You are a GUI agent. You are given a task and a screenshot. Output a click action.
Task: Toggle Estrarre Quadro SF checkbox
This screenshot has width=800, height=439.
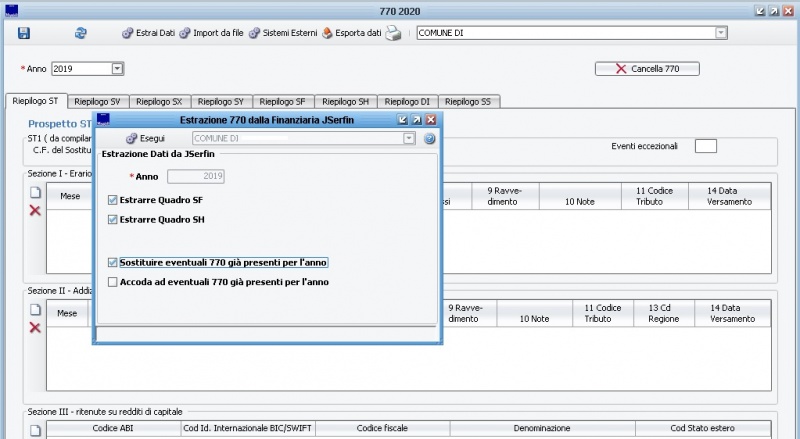point(113,200)
